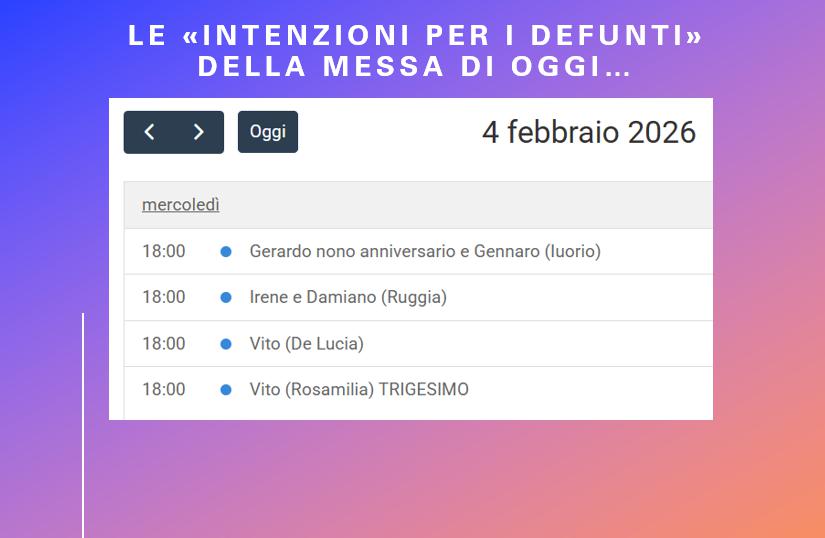Screen dimensions: 825x538
Task: Click the 18:00 time beside Irene e Damiano
Action: pos(164,297)
